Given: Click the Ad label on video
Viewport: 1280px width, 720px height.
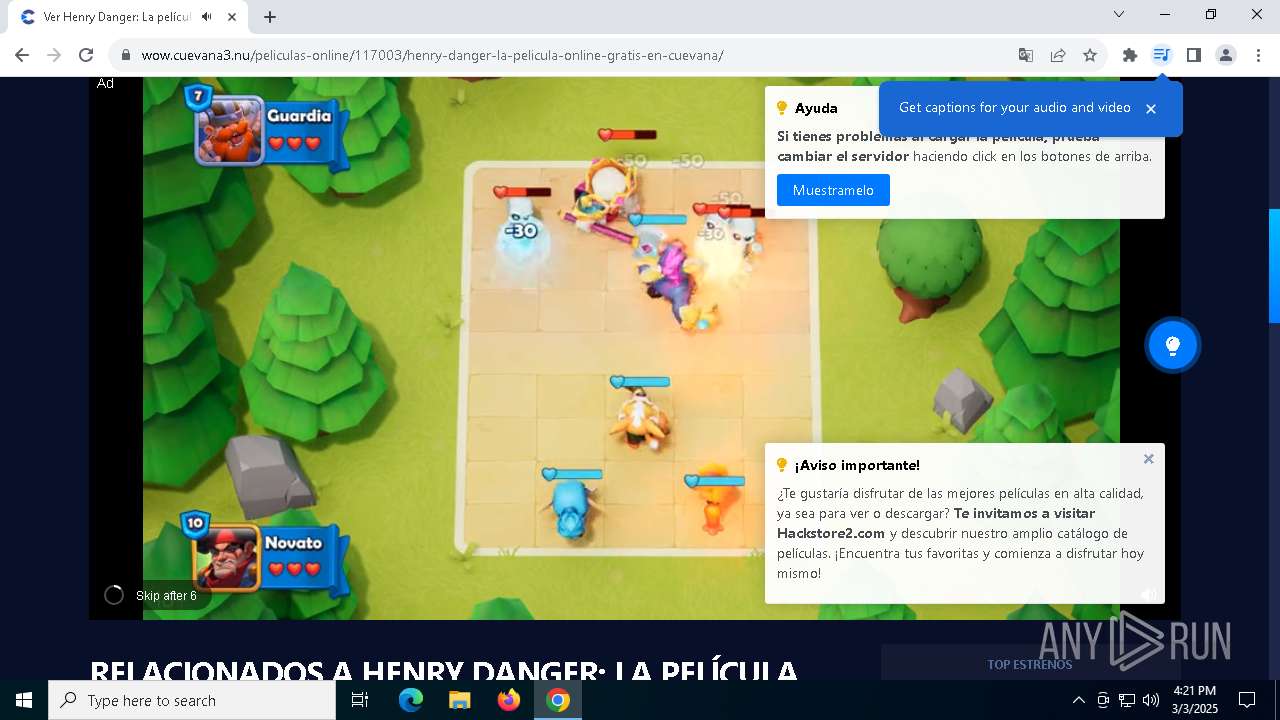Looking at the screenshot, I should (105, 84).
